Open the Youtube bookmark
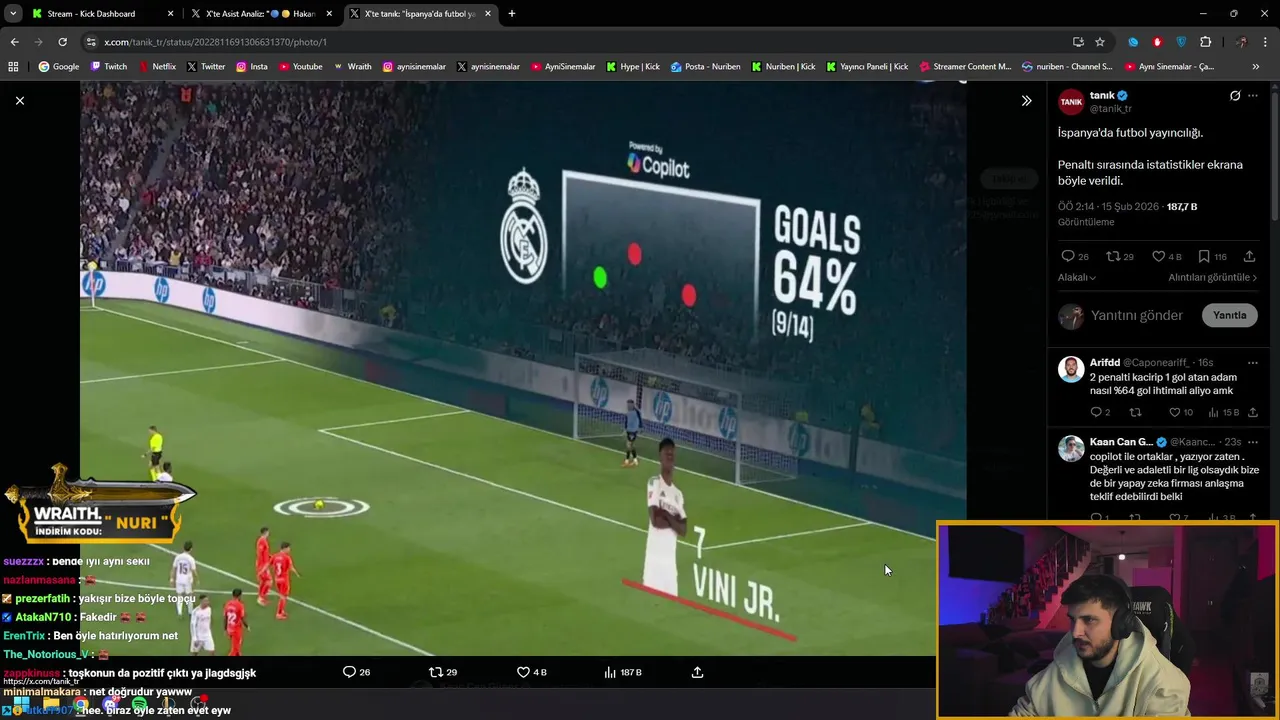1280x720 pixels. point(300,67)
